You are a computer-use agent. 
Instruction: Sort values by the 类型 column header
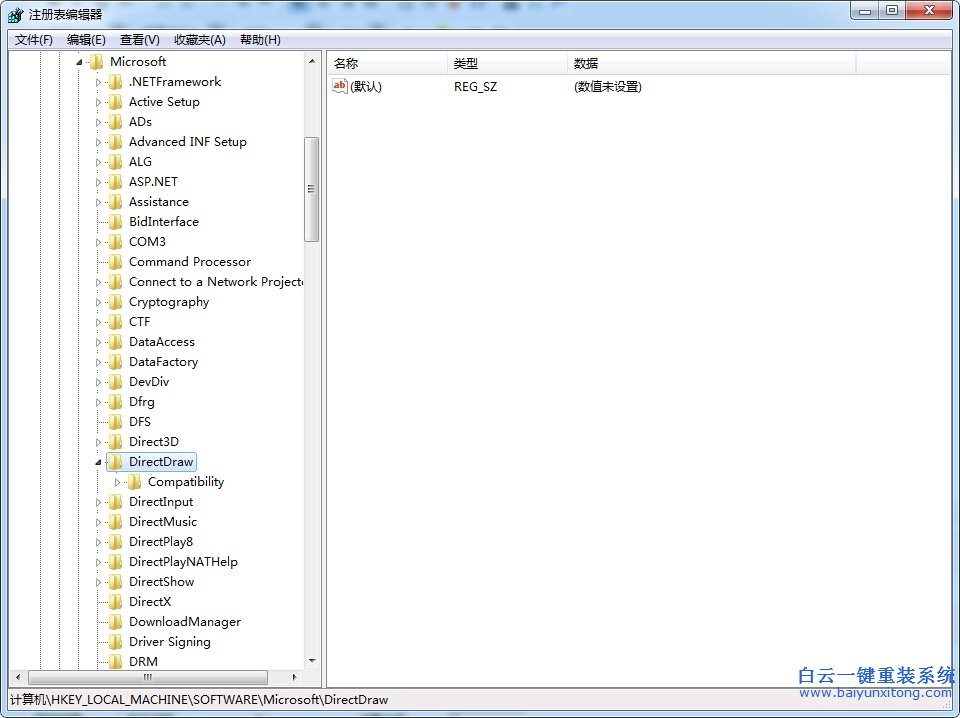[465, 62]
